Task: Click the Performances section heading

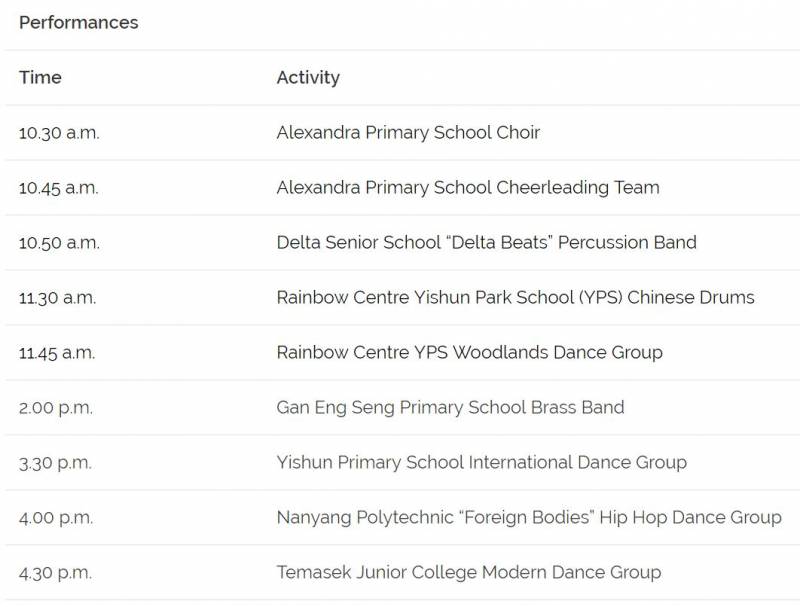Action: point(79,22)
